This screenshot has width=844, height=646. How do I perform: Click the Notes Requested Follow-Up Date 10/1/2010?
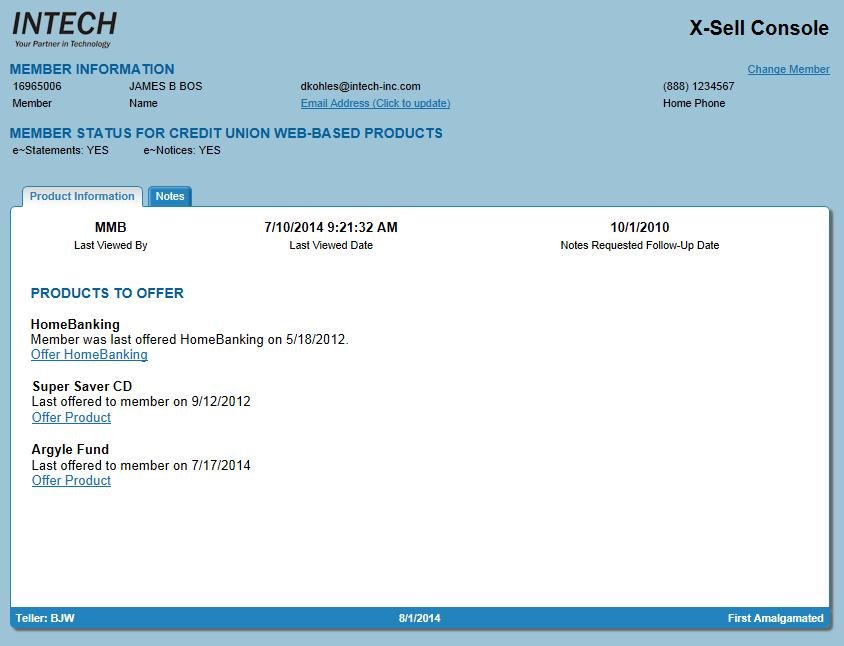(639, 228)
